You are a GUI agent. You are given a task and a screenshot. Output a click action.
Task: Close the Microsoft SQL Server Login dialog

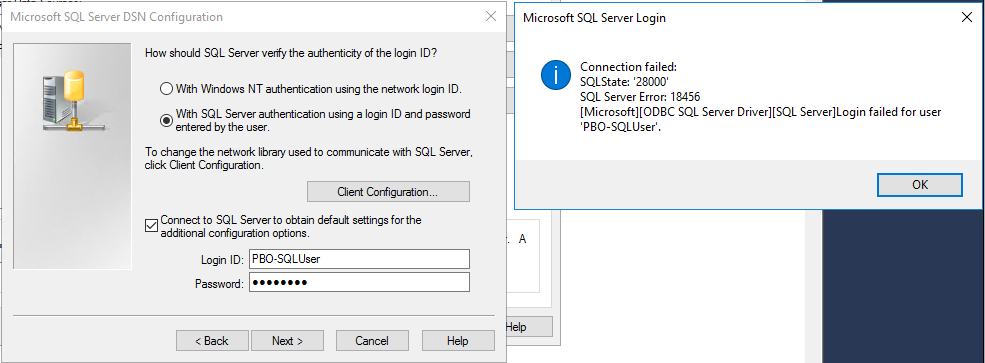click(x=967, y=18)
